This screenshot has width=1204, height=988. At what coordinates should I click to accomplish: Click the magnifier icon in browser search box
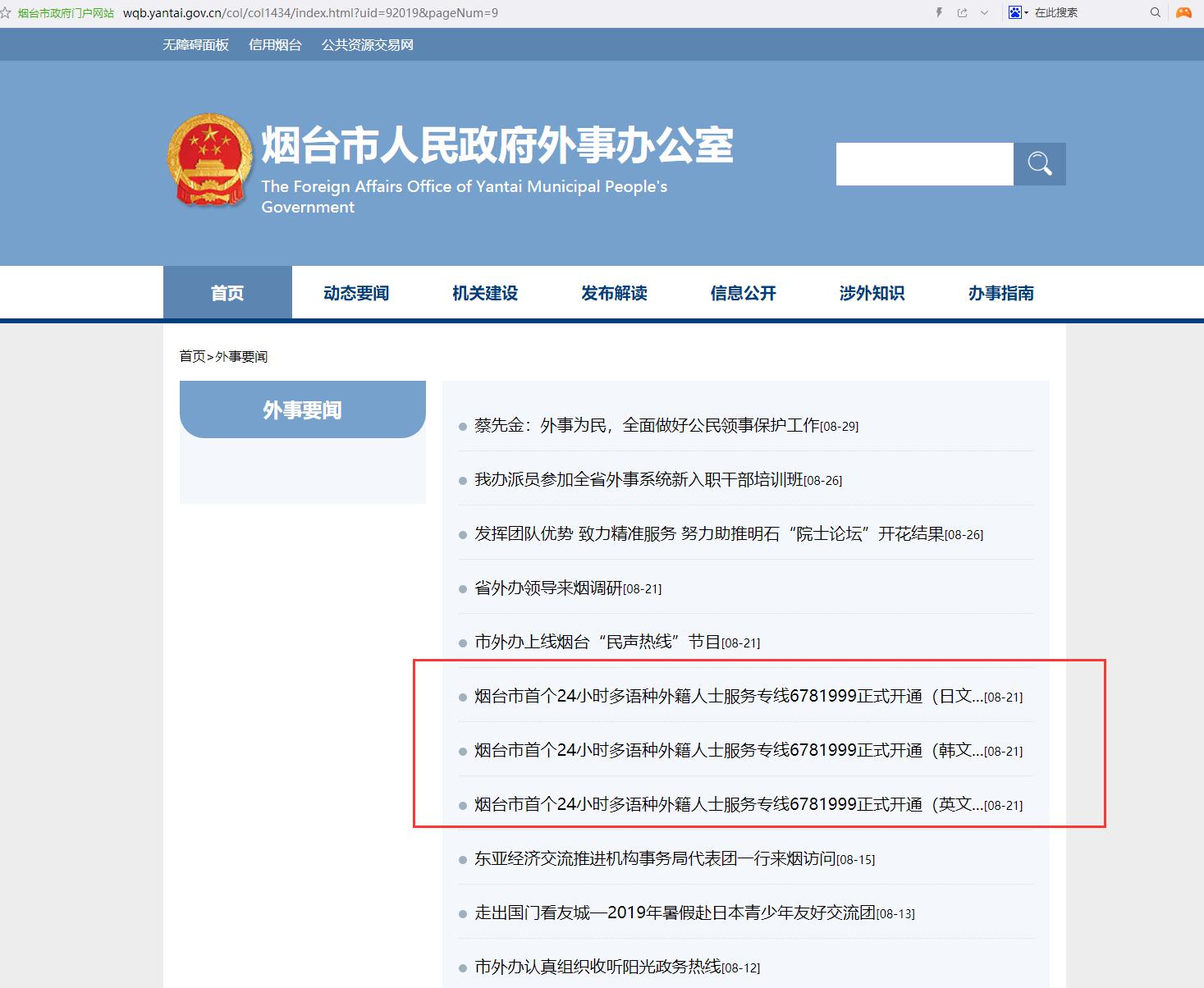[1156, 12]
